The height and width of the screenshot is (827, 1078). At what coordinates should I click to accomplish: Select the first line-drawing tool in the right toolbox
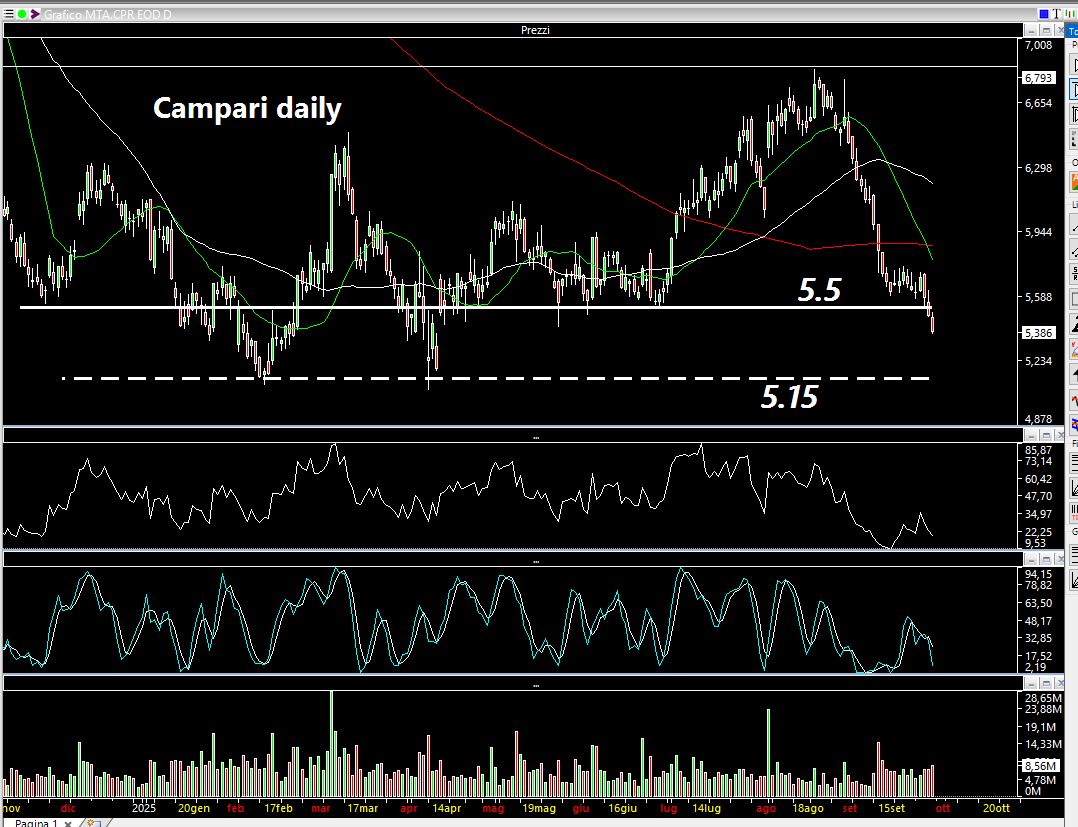coord(1074,226)
